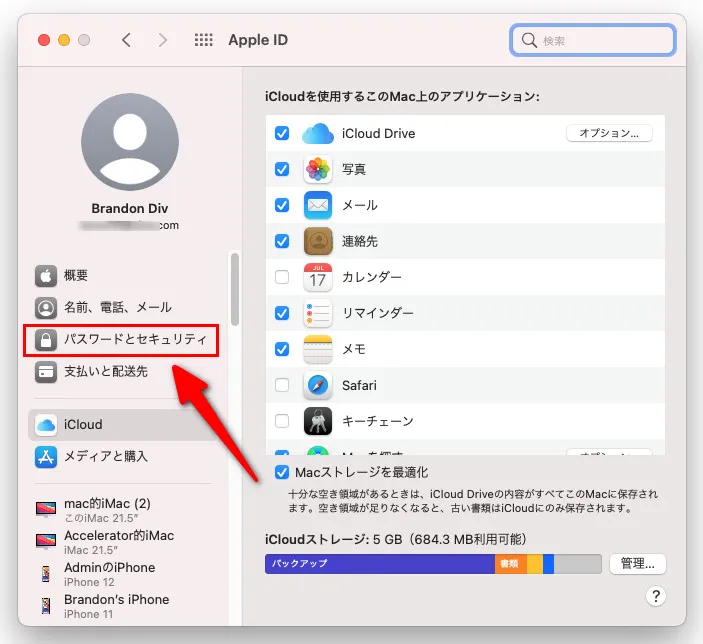Toggle Macストレージを最適化 checkbox
This screenshot has height=644, width=703.
(282, 472)
